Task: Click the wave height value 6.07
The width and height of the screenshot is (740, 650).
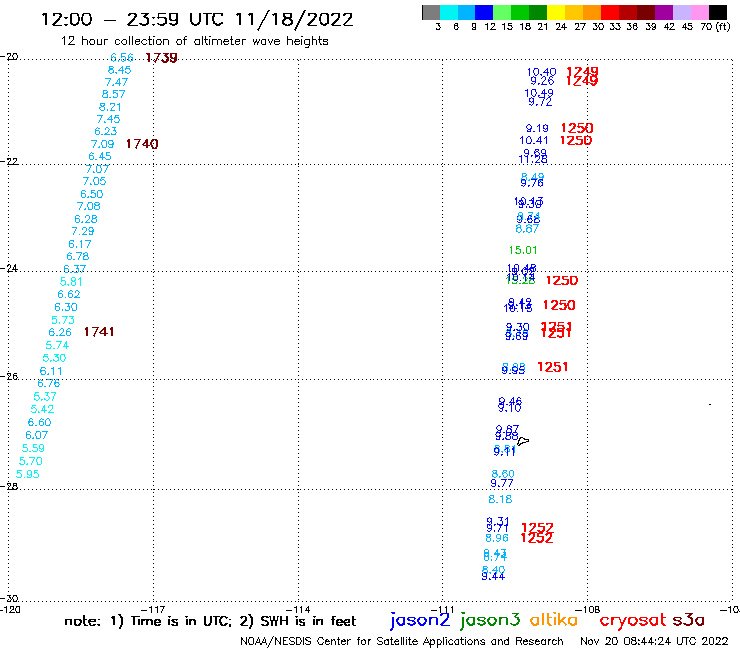Action: [x=36, y=435]
